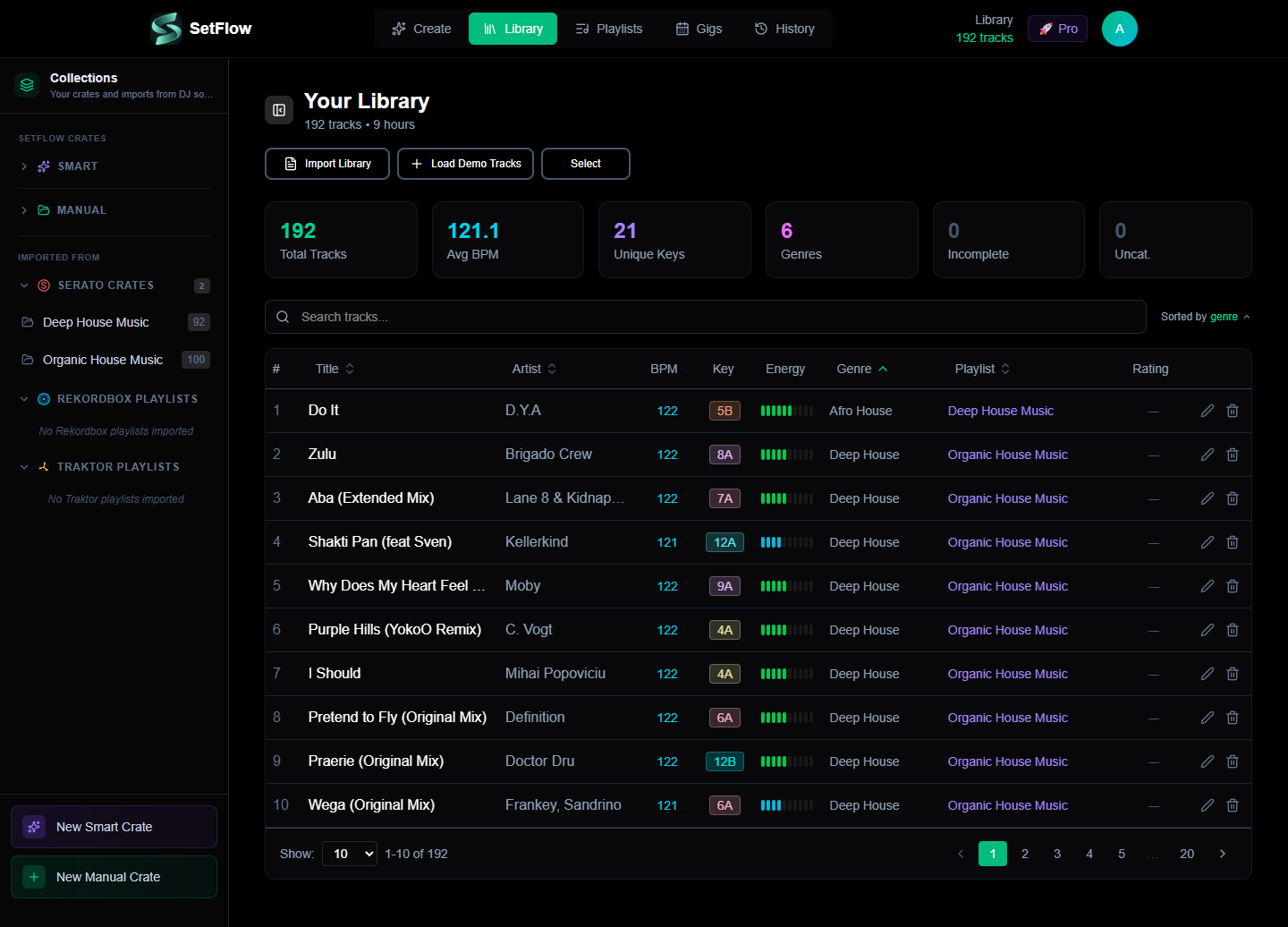
Task: Click trash icon for I Should track
Action: (x=1232, y=674)
